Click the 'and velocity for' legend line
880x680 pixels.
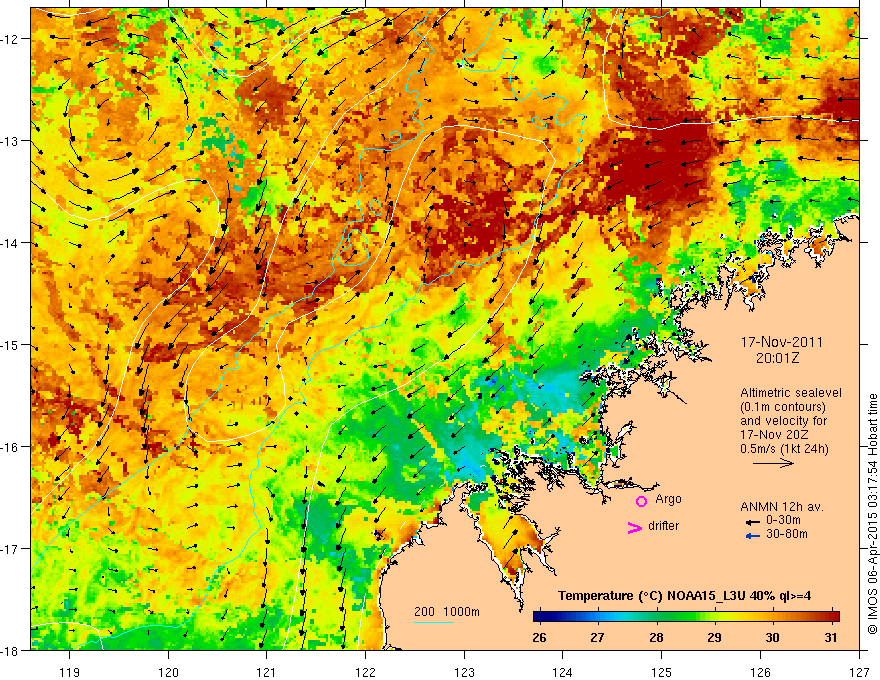pos(783,421)
